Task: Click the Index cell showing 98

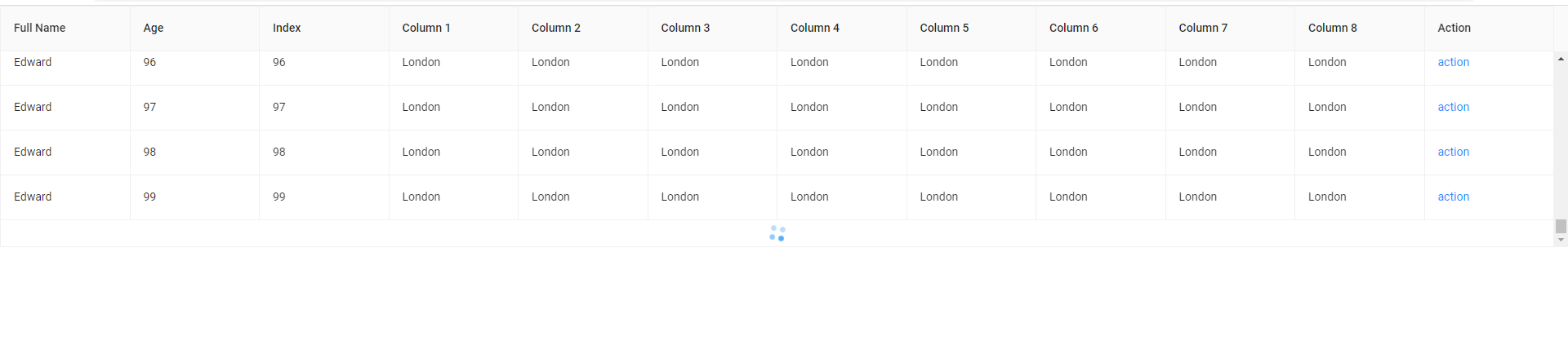Action: (x=279, y=152)
